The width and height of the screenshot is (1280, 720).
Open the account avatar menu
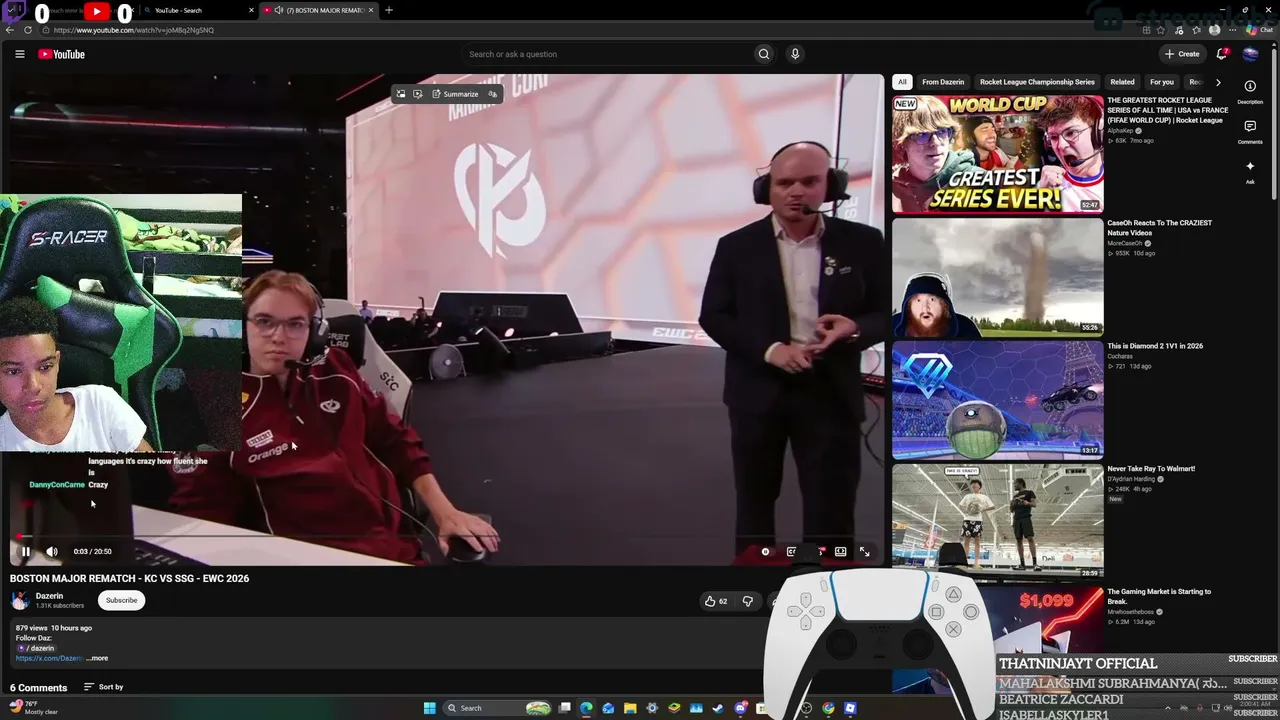[1250, 54]
